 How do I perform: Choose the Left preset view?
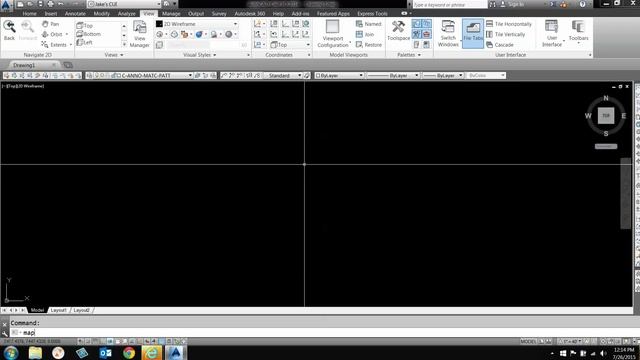pos(84,42)
